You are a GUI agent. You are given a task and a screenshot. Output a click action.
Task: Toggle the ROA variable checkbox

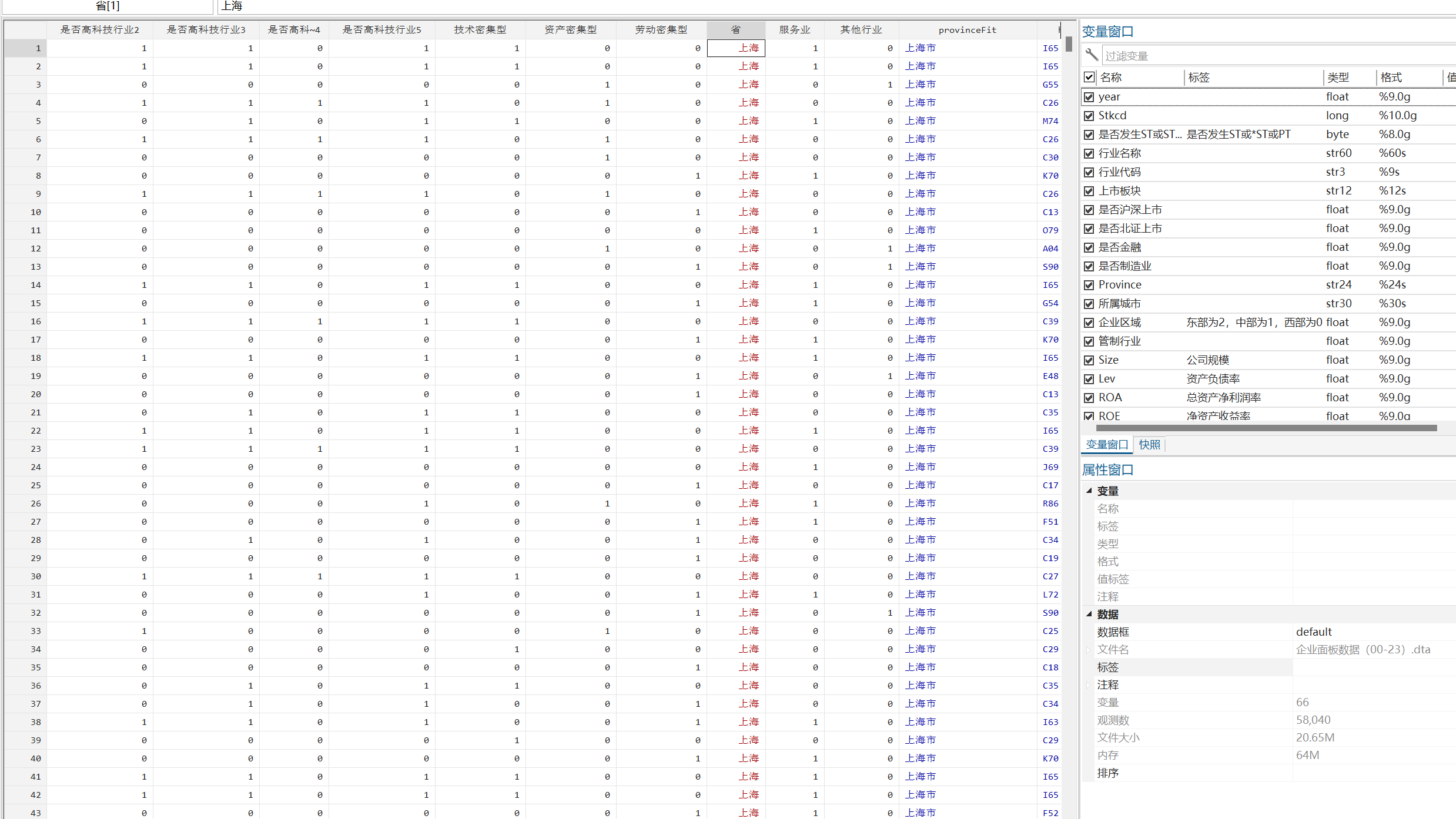pyautogui.click(x=1089, y=398)
